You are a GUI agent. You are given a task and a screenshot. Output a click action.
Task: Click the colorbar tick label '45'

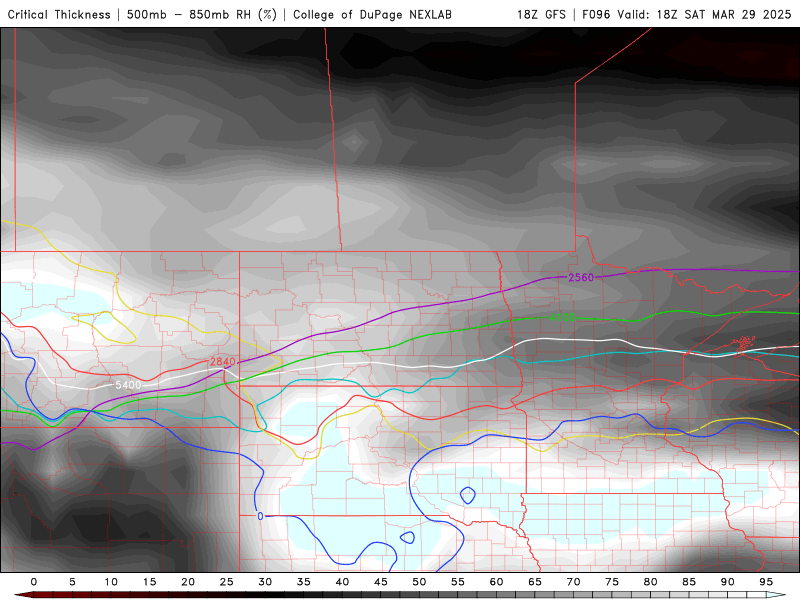(381, 582)
